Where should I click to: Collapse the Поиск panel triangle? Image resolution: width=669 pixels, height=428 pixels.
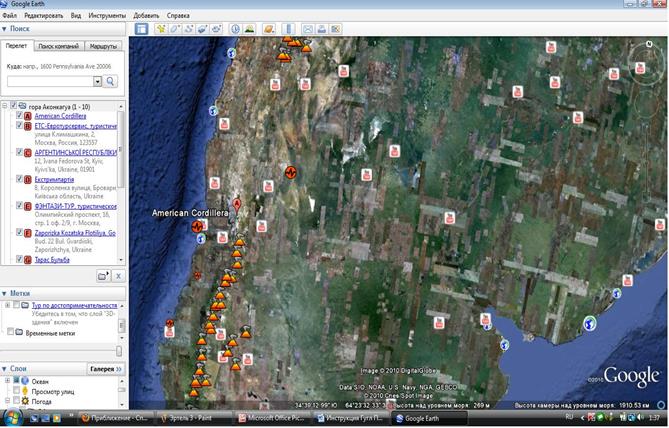tap(4, 29)
